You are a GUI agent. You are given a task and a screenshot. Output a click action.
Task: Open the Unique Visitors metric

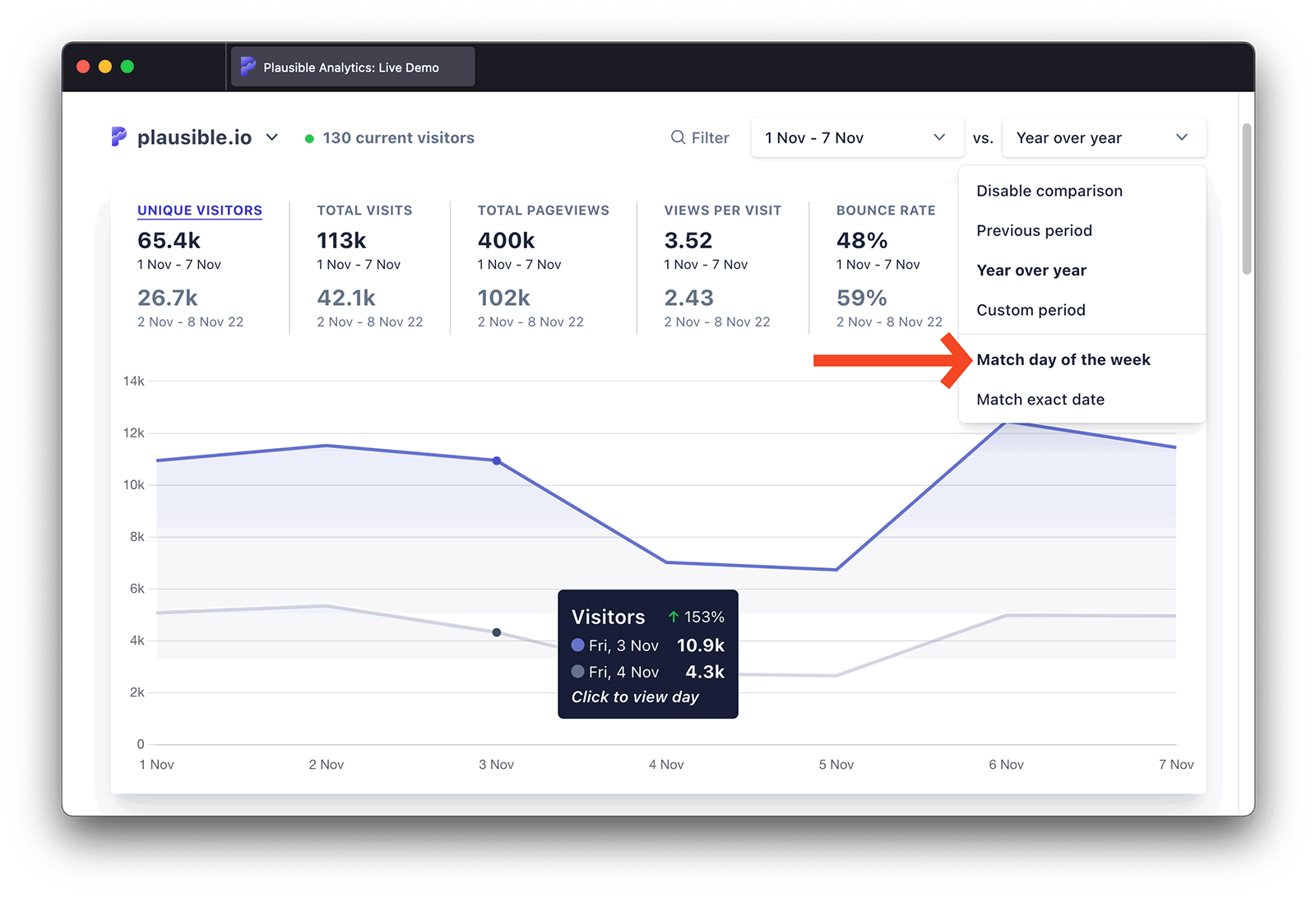tap(200, 210)
